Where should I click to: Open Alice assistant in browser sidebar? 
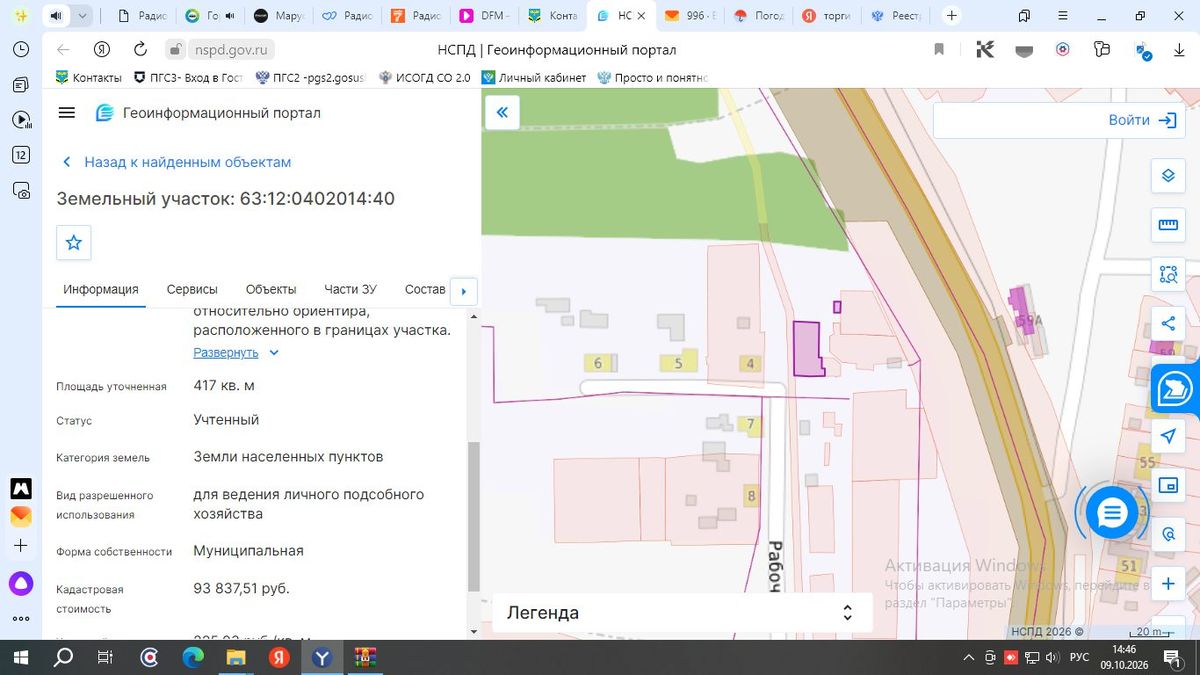click(x=21, y=584)
